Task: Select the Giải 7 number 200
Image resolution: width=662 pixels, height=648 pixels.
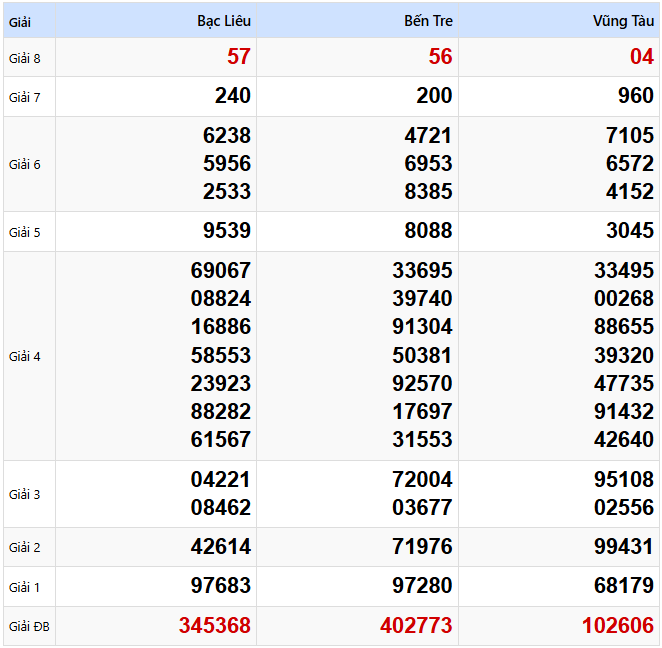Action: (x=434, y=96)
